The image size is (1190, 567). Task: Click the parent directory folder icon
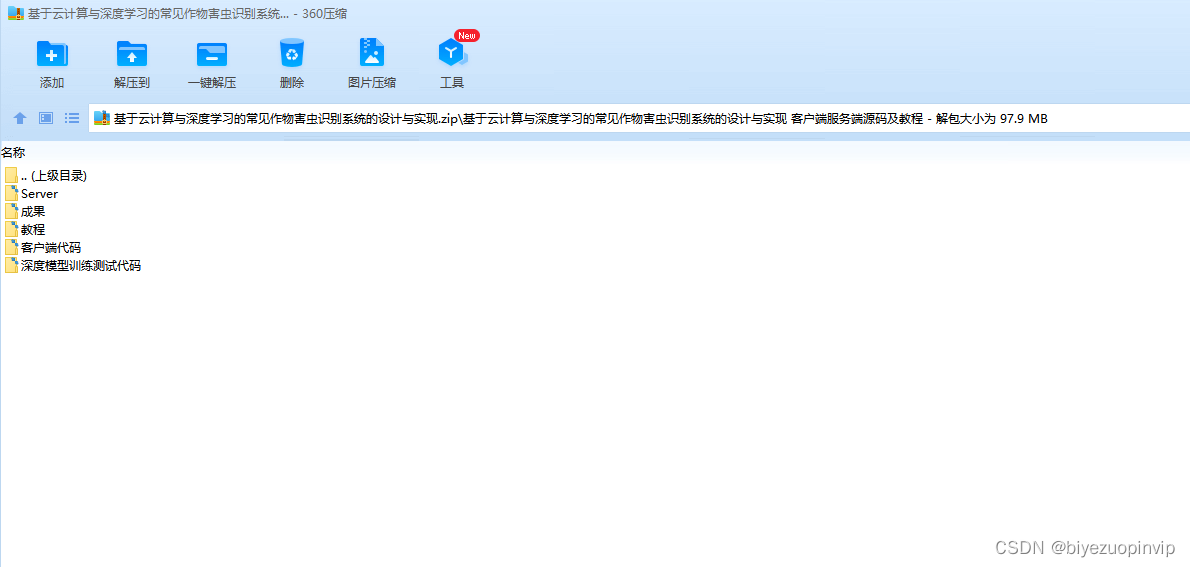(11, 175)
